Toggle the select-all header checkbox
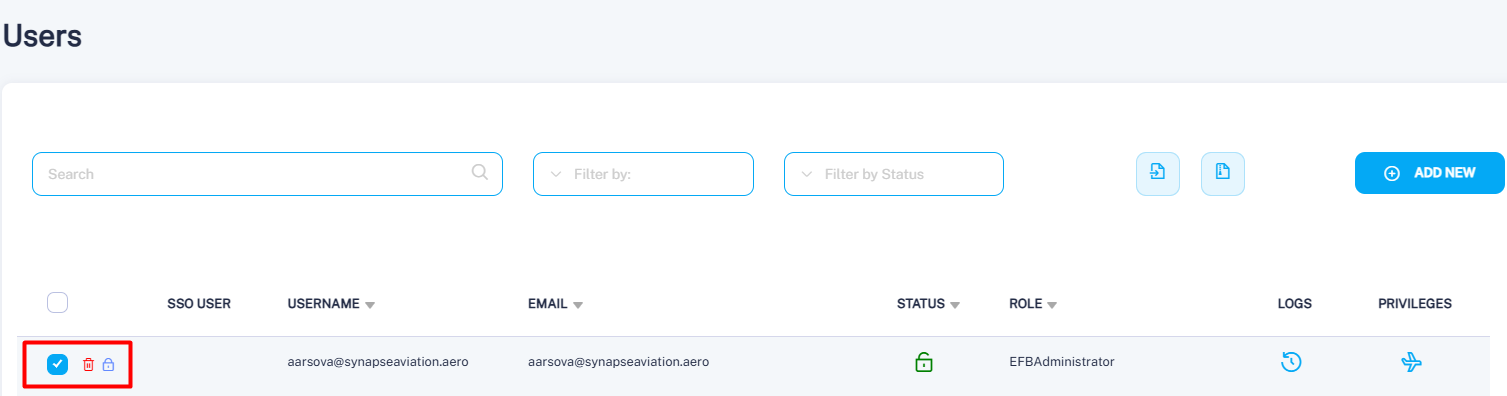Image resolution: width=1507 pixels, height=396 pixels. click(58, 303)
